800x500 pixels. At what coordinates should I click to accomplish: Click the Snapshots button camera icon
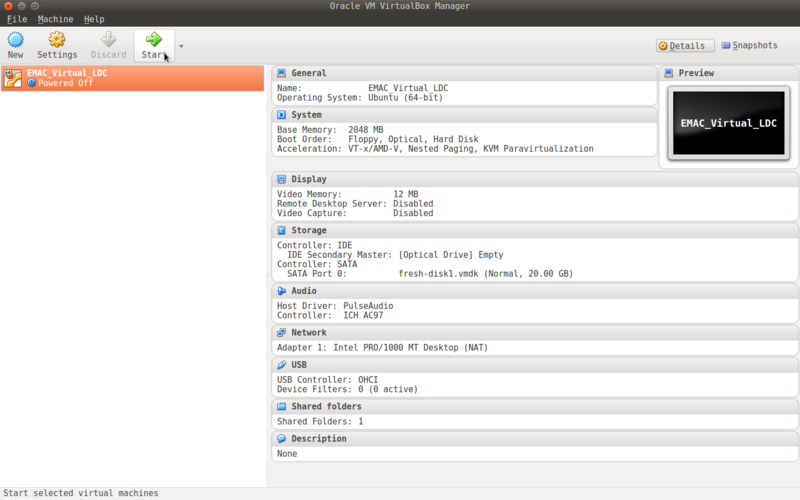click(x=726, y=45)
